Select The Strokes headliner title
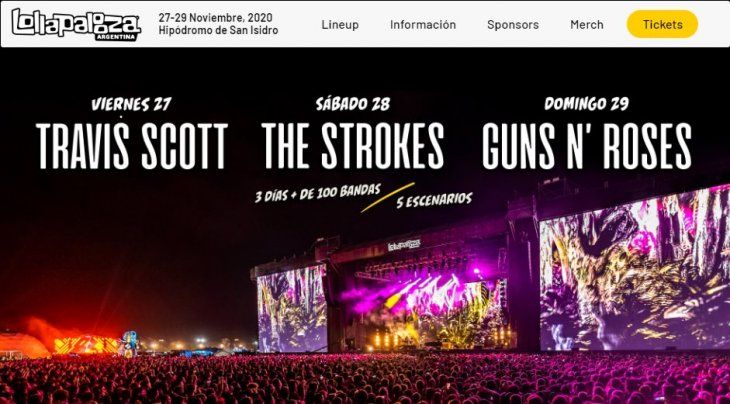Viewport: 730px width, 404px height. tap(352, 146)
